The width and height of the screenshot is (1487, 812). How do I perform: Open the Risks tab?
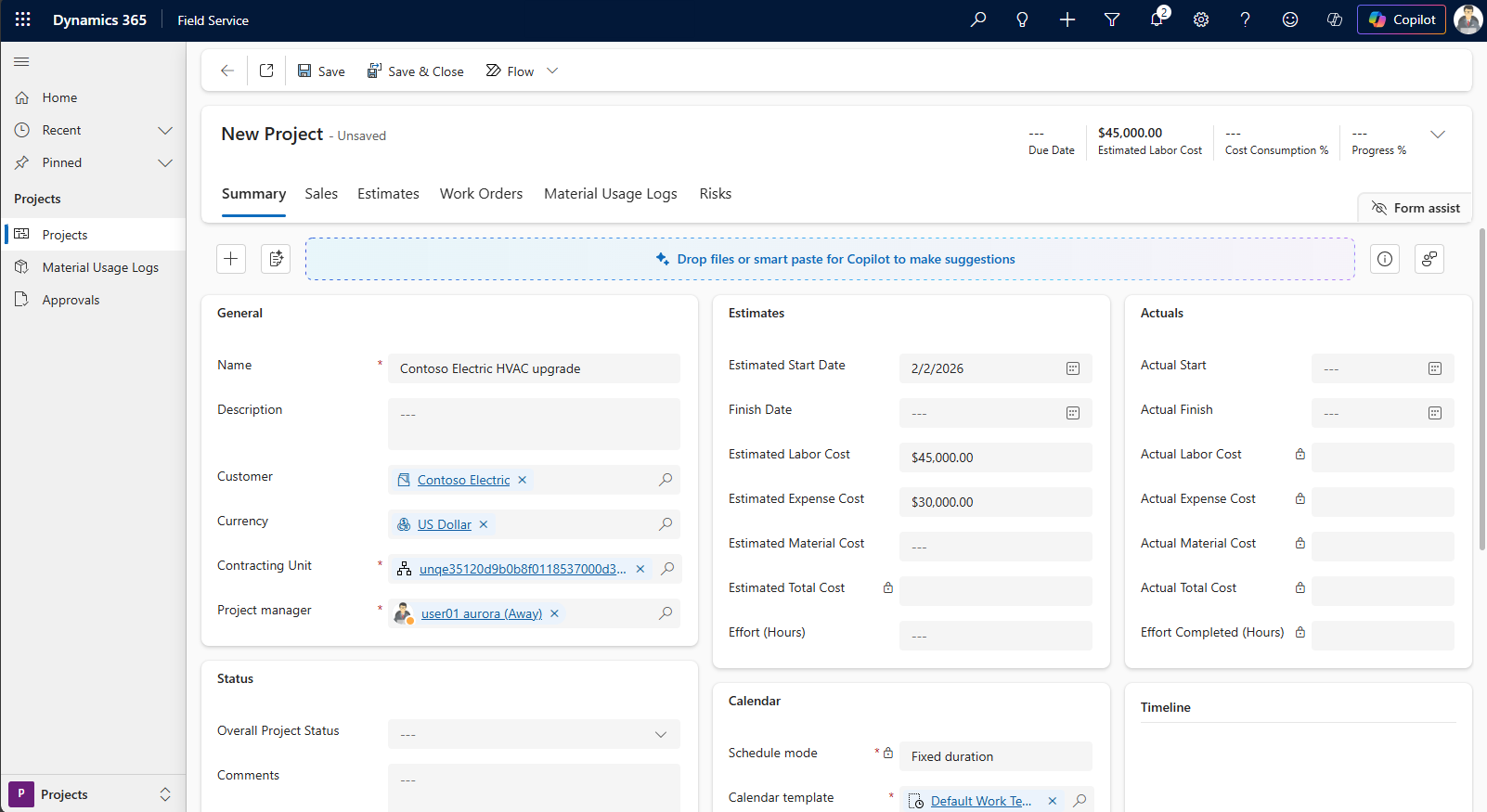tap(716, 194)
